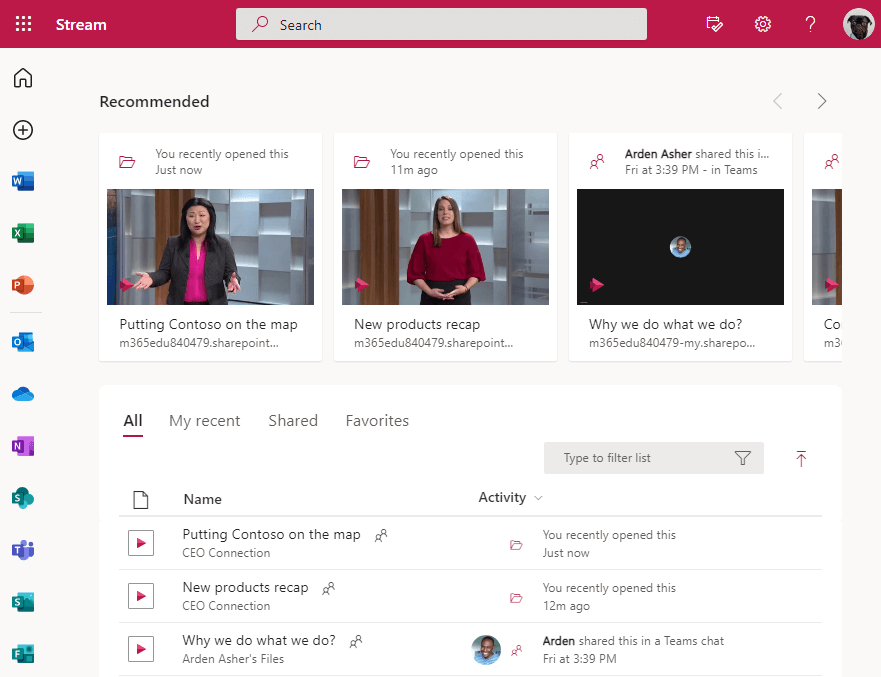Screen dimensions: 881x677
Task: Open Why we do what we do thumbnail
Action: 679,247
